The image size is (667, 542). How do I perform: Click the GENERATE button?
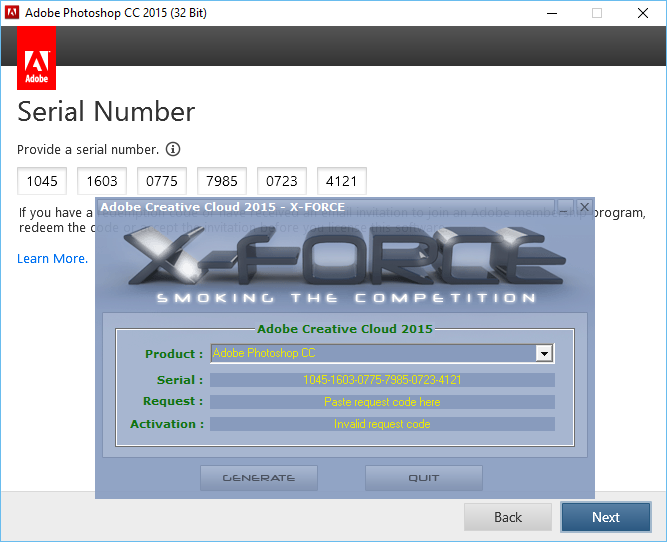pyautogui.click(x=259, y=478)
